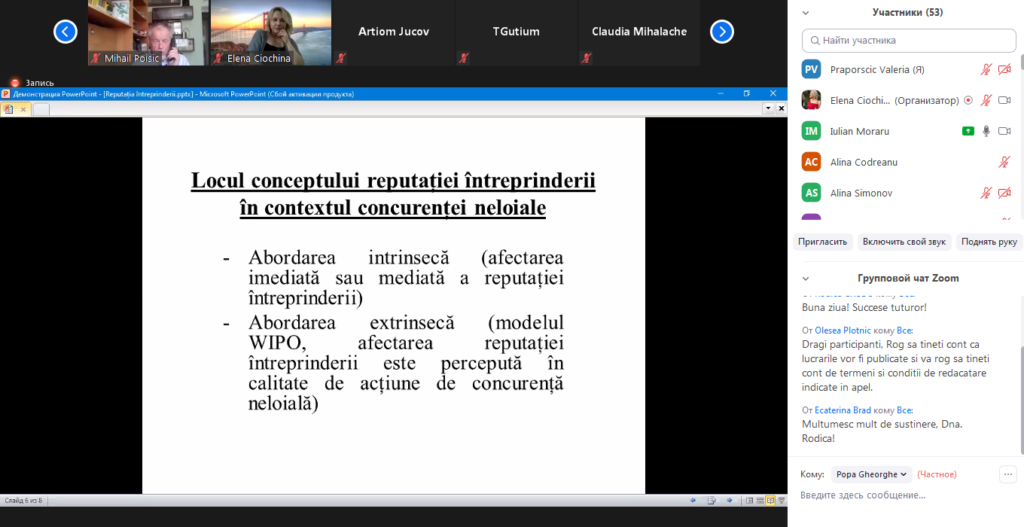Go to the previous slide in PowerPoint status bar
This screenshot has height=527, width=1024.
pos(693,500)
